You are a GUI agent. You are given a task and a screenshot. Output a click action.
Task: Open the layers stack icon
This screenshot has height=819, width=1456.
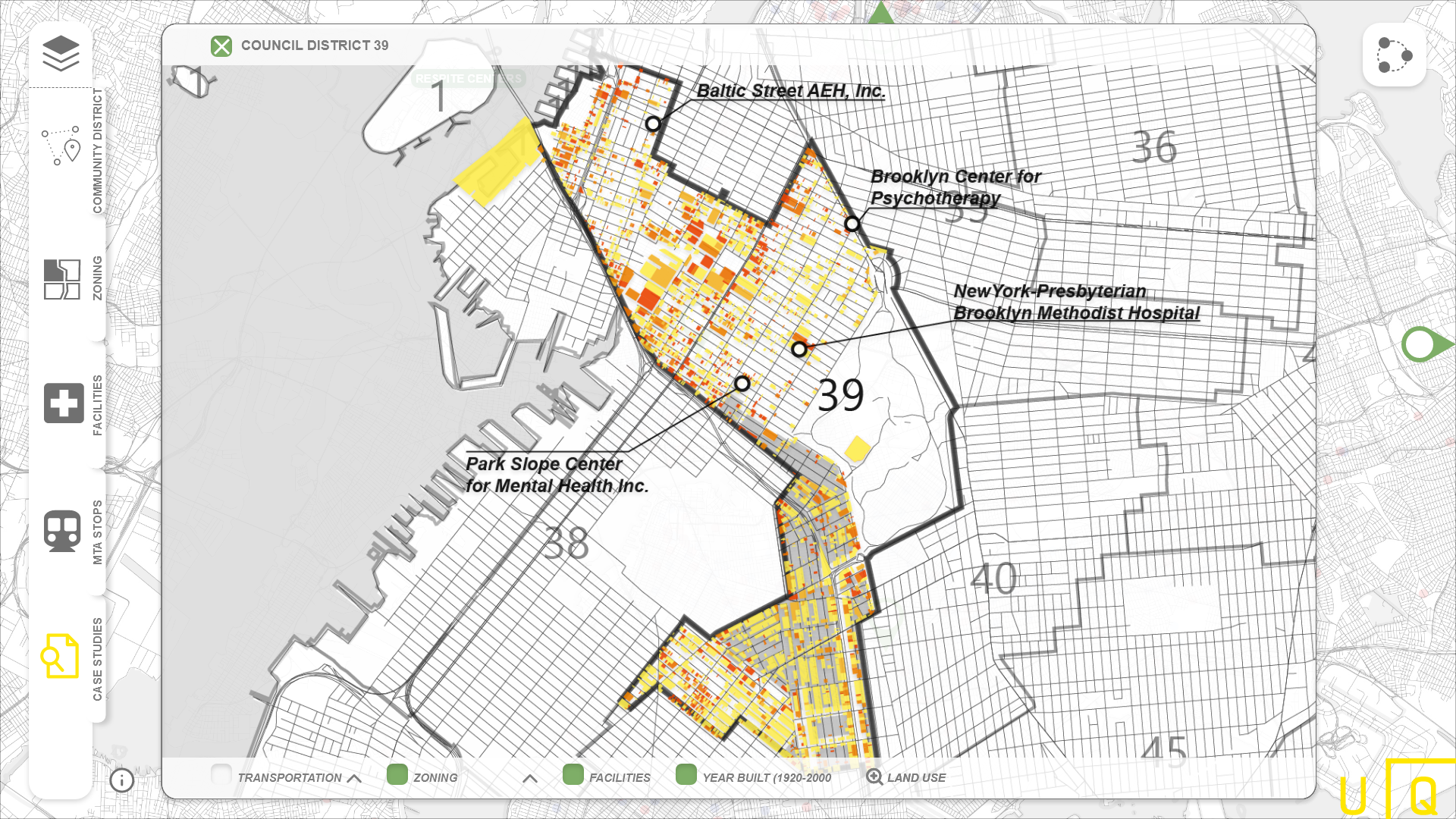(x=61, y=54)
